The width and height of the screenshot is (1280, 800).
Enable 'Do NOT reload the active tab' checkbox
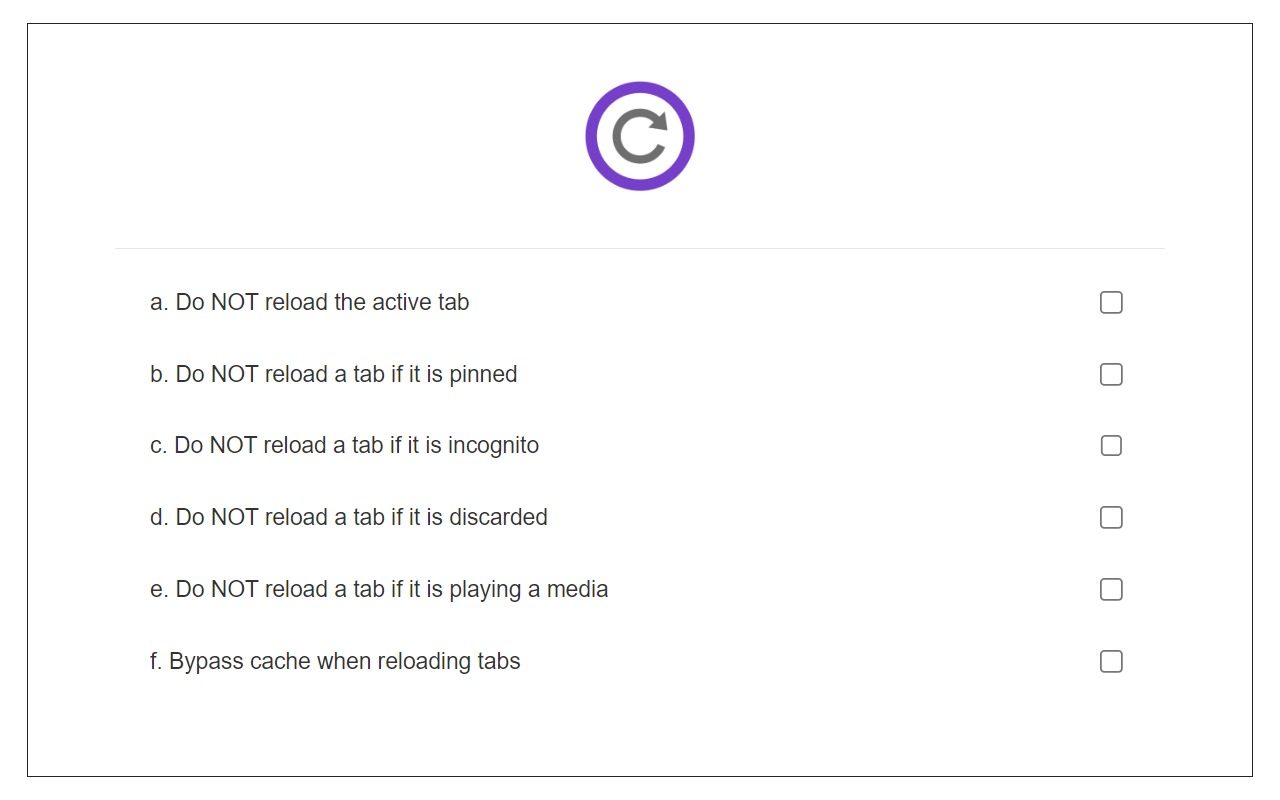point(1111,302)
